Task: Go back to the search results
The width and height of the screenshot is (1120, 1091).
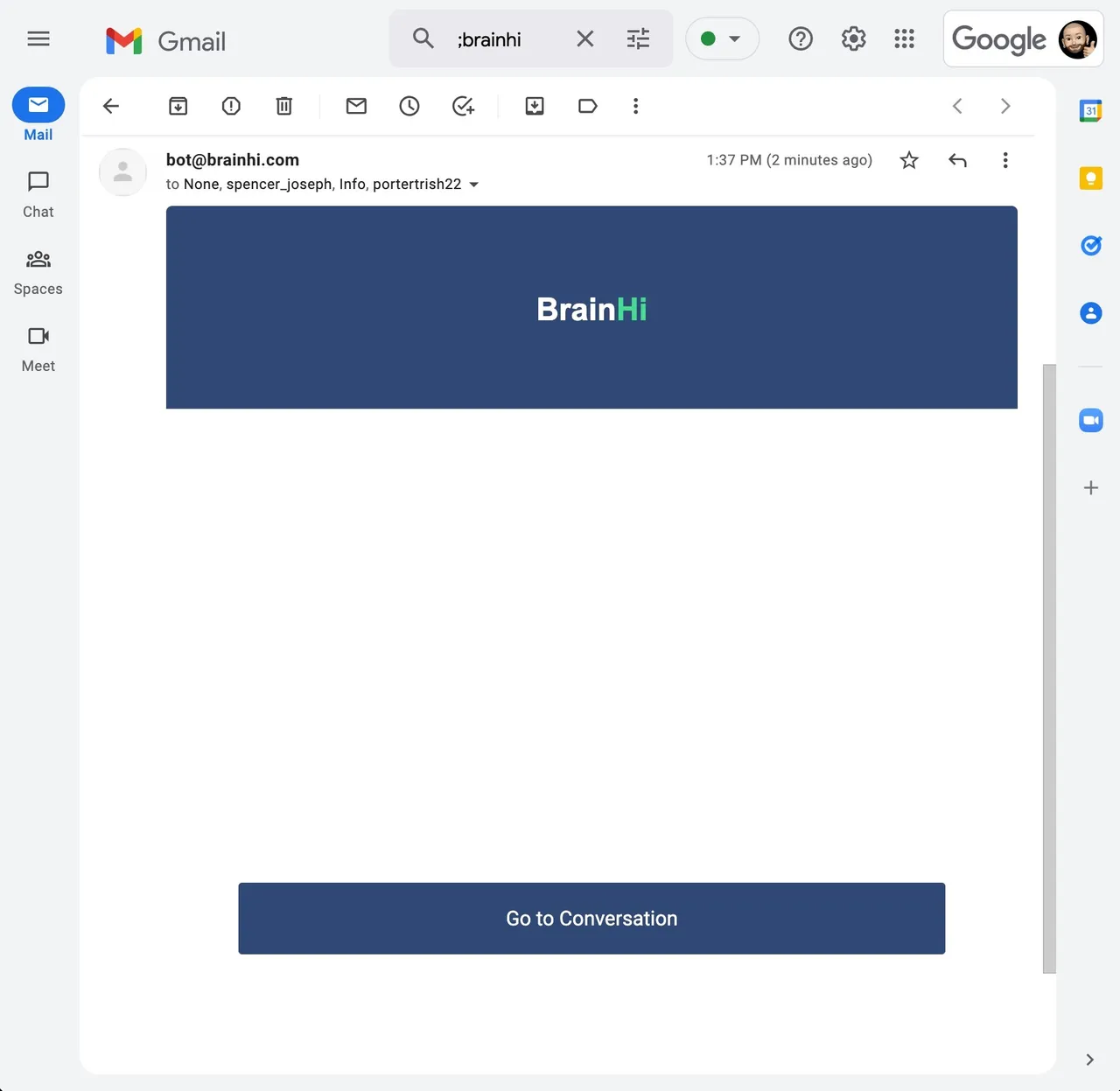Action: pos(111,106)
